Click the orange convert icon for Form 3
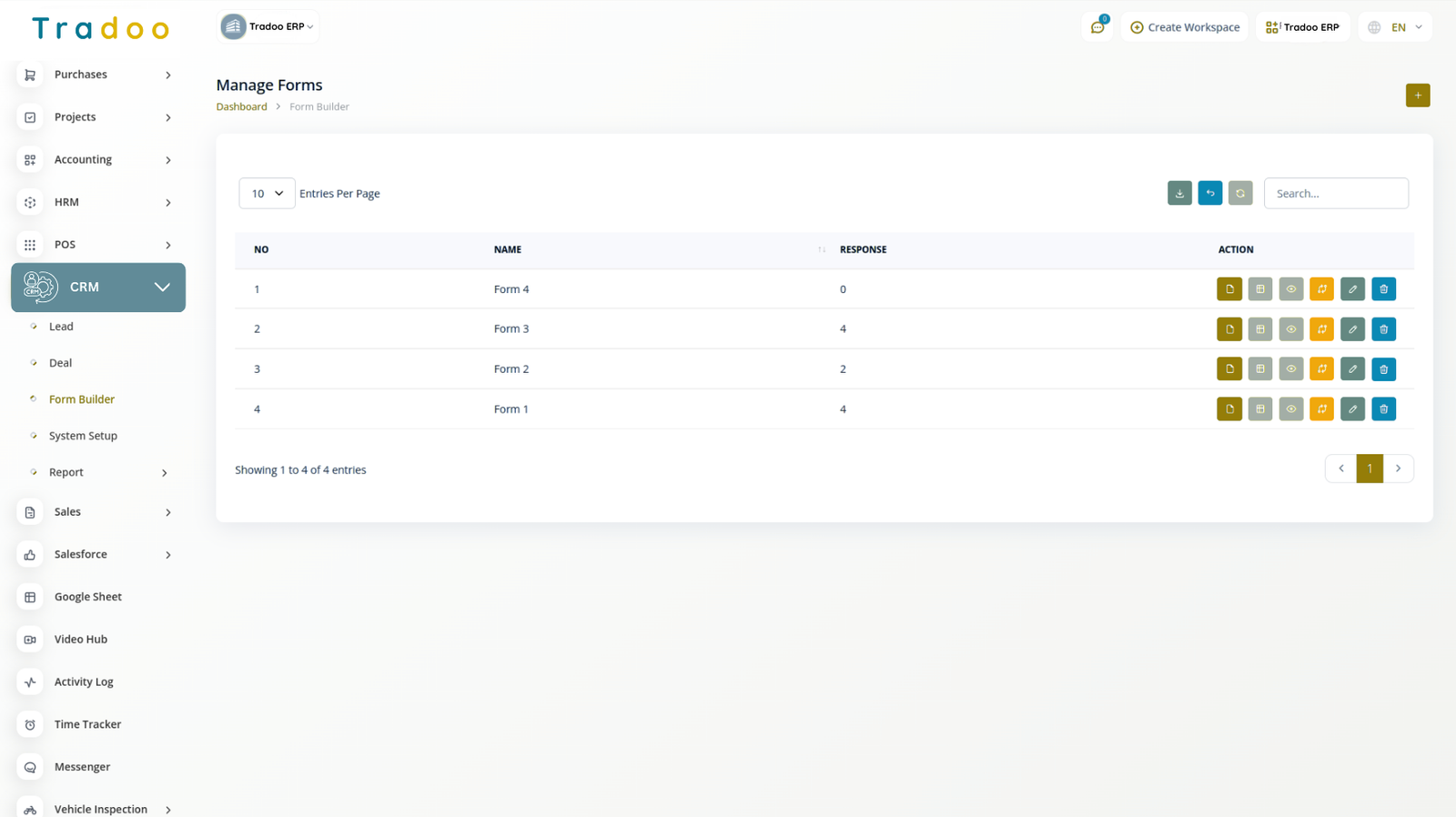Image resolution: width=1456 pixels, height=817 pixels. 1321,329
